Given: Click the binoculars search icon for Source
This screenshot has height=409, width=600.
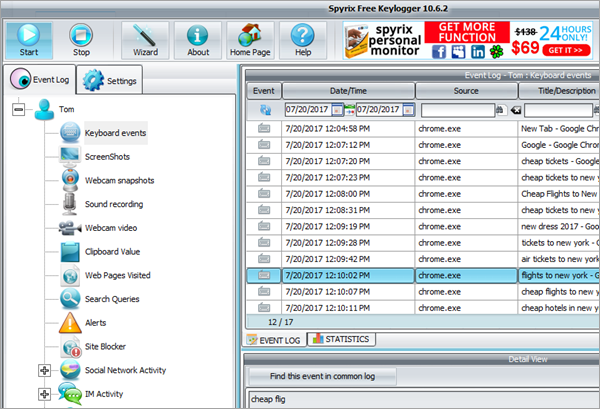Looking at the screenshot, I should pyautogui.click(x=501, y=110).
